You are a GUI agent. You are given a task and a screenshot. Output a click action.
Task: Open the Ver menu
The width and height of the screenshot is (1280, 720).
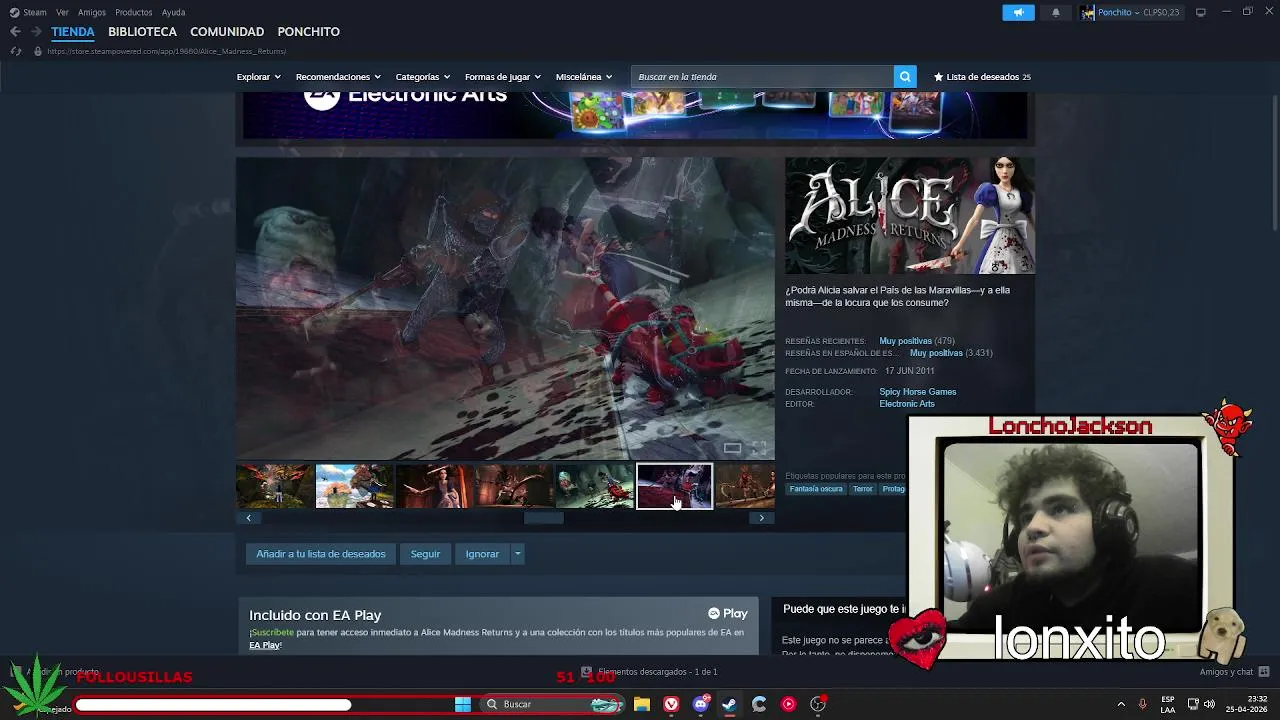pos(63,12)
